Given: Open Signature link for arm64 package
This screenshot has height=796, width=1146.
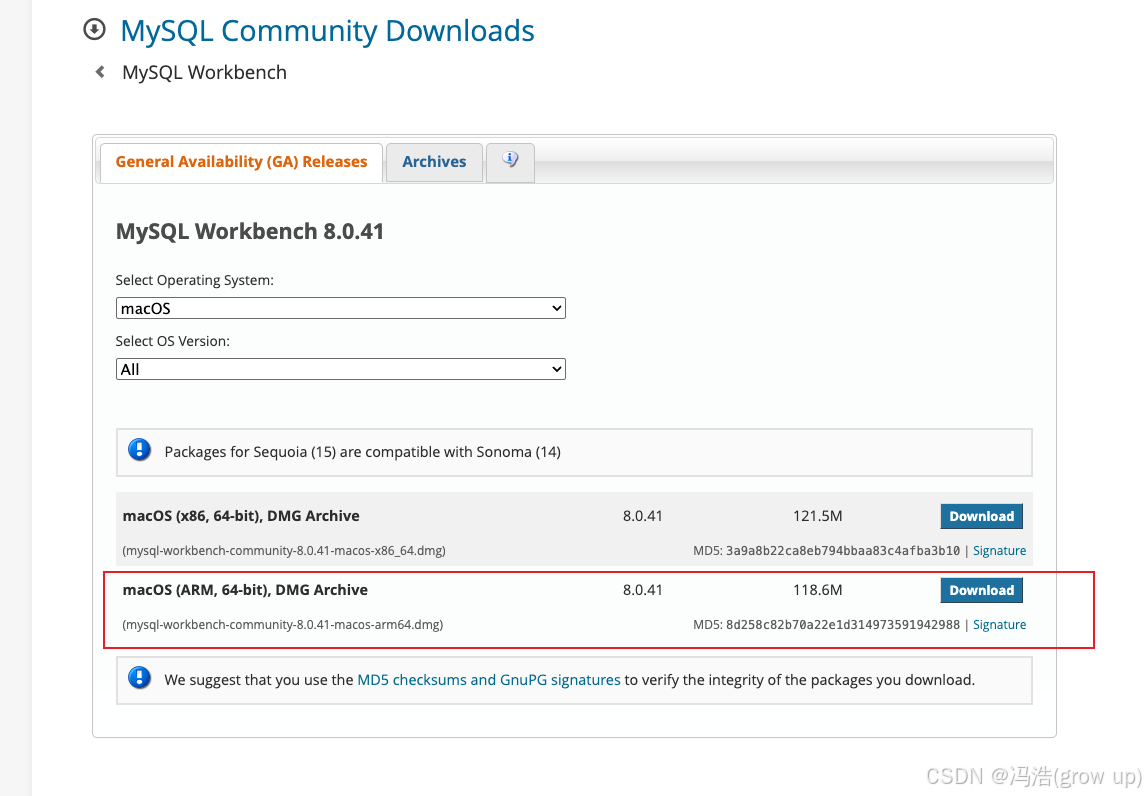Looking at the screenshot, I should 999,624.
